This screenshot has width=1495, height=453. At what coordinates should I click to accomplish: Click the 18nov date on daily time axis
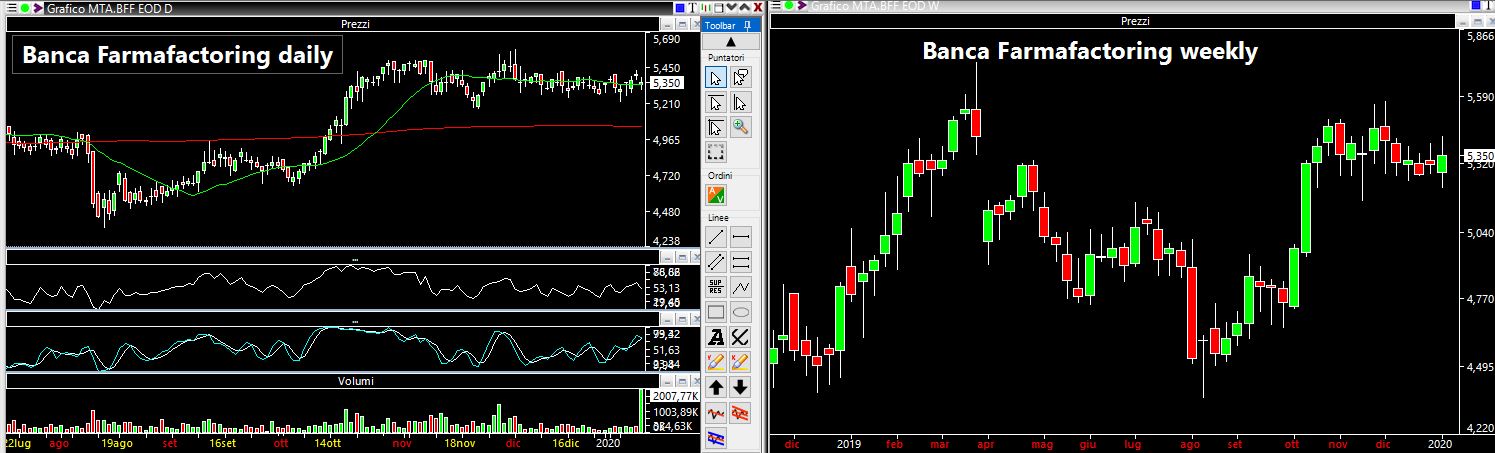[x=460, y=442]
